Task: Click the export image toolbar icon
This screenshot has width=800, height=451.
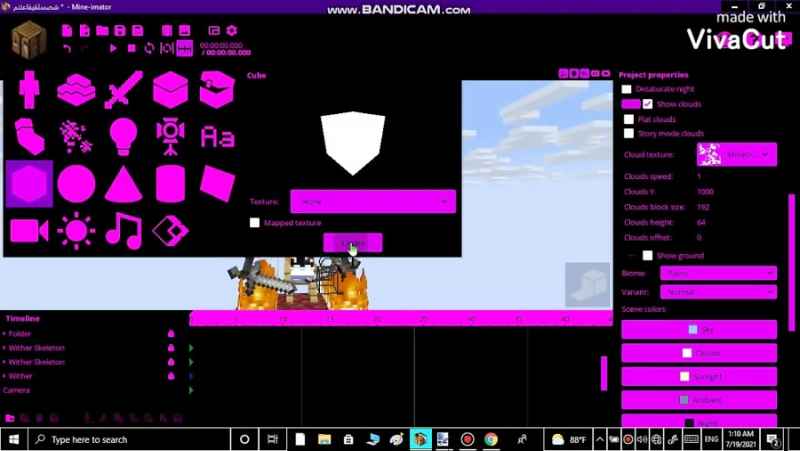Action: [x=184, y=31]
